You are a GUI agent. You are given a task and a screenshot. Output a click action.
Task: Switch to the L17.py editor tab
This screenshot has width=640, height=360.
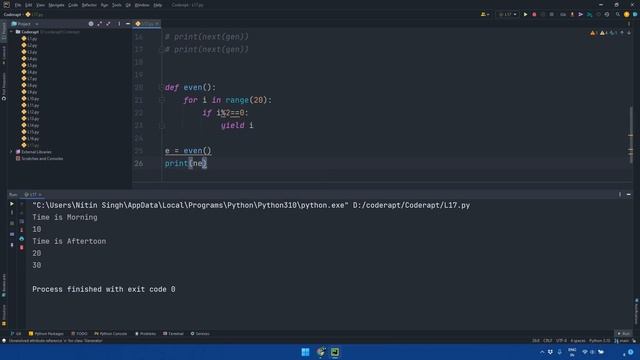coord(146,24)
